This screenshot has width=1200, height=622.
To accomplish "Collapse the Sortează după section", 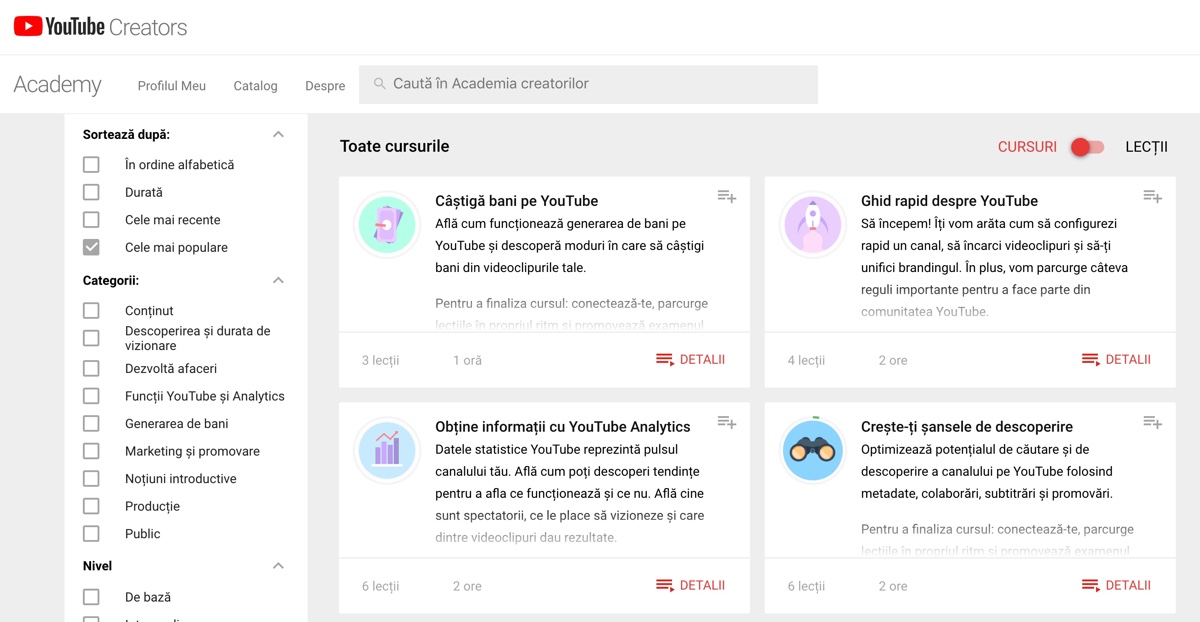I will [x=279, y=133].
